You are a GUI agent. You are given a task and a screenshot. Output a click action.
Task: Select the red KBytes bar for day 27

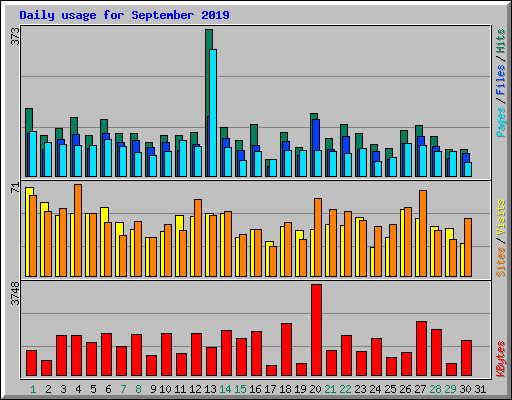pos(421,349)
